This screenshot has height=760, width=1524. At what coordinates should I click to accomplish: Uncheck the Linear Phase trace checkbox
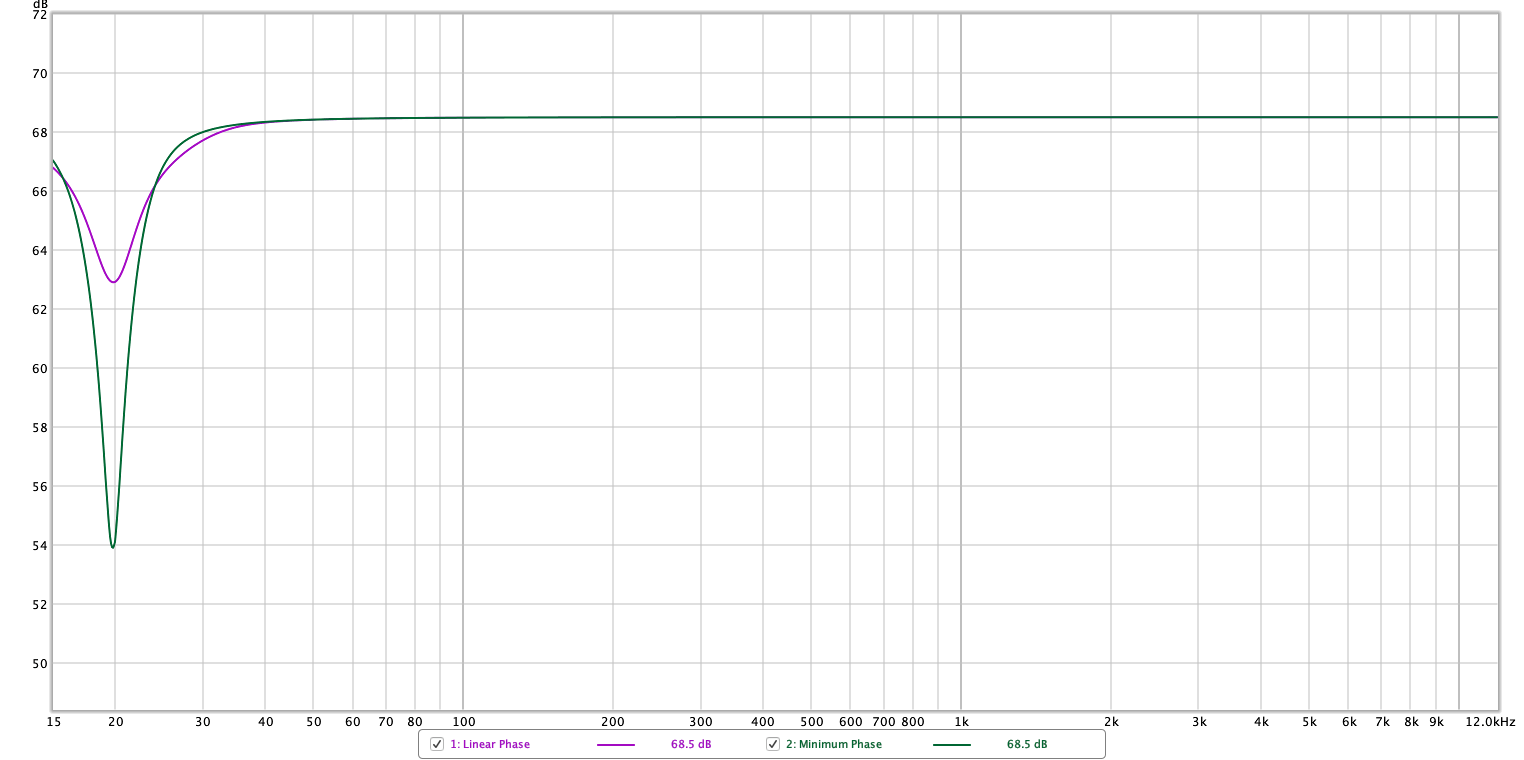pyautogui.click(x=437, y=744)
